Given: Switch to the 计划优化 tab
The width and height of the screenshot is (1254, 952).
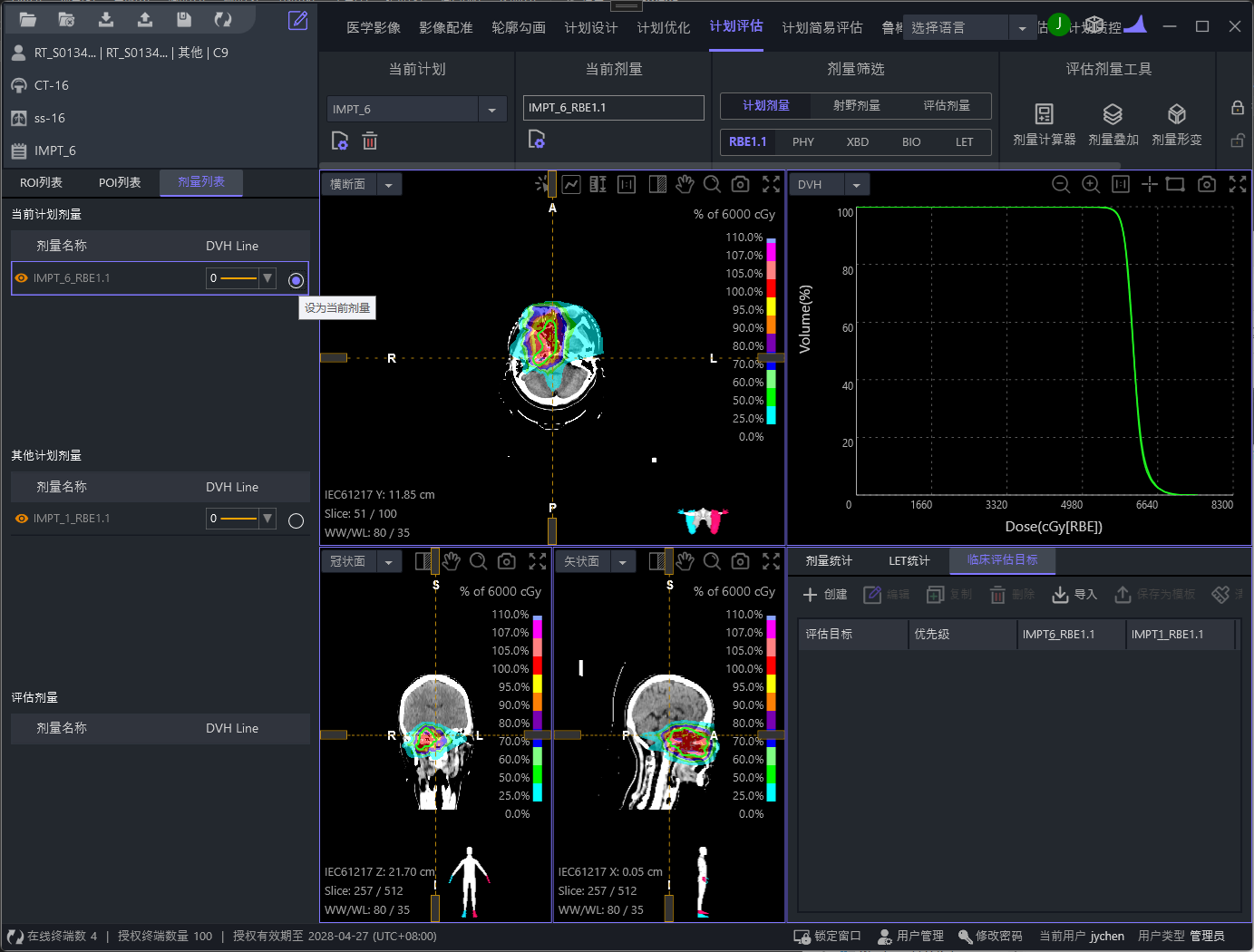Looking at the screenshot, I should (663, 27).
